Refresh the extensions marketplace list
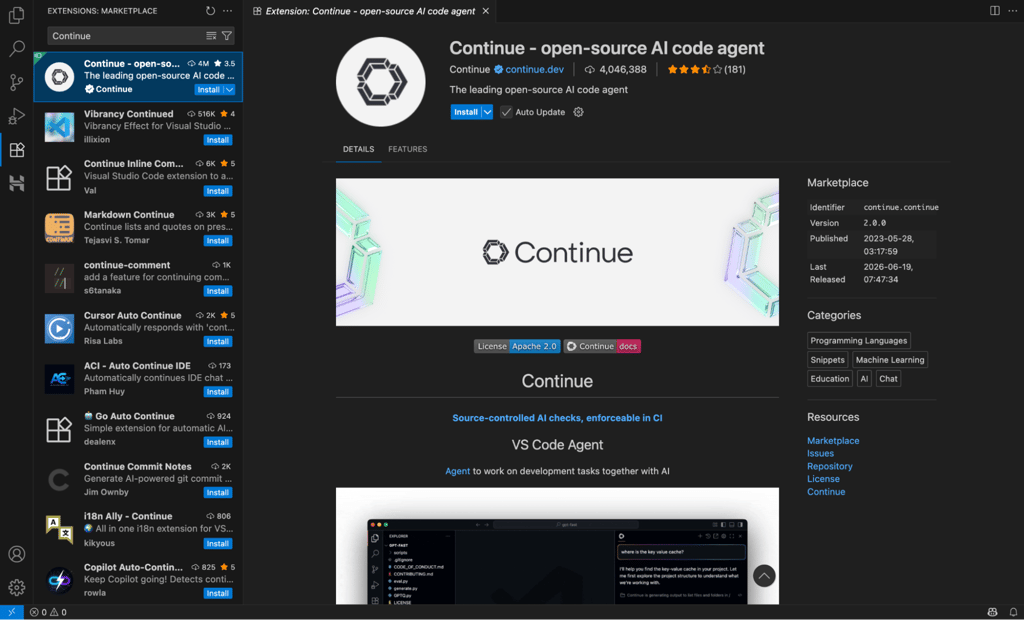 pos(210,10)
